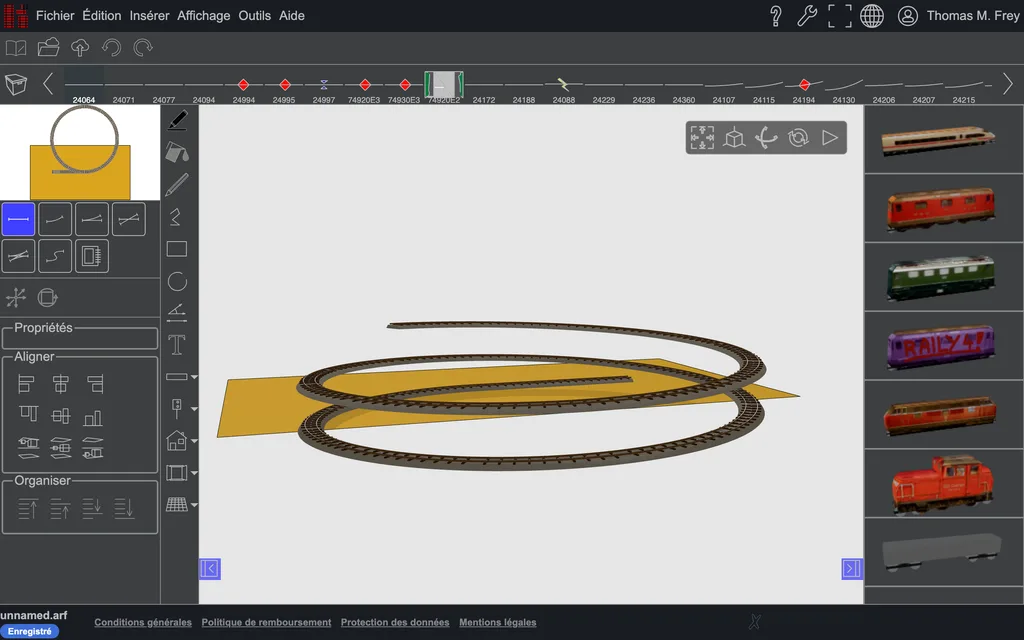
Task: Open the Thomas M. Frey account
Action: click(958, 16)
